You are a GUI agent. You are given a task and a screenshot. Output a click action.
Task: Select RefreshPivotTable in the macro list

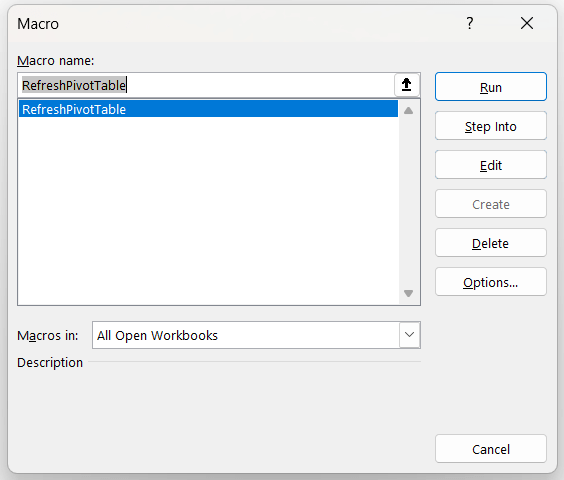coord(208,109)
